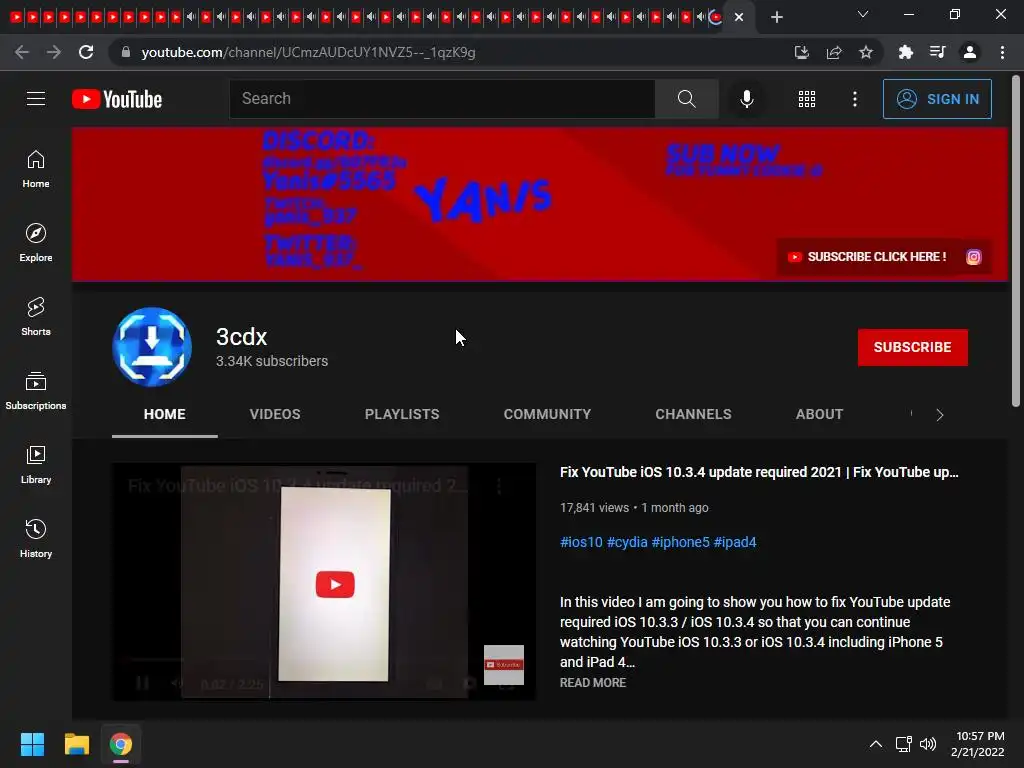Open YouTube apps grid menu

tap(807, 99)
